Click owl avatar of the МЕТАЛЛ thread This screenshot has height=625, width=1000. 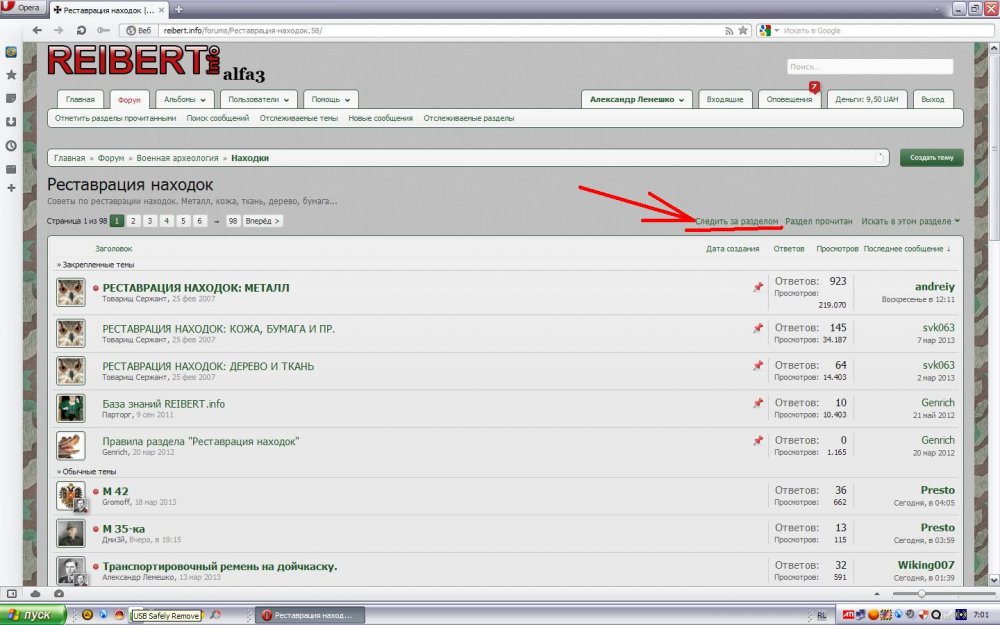pos(70,293)
